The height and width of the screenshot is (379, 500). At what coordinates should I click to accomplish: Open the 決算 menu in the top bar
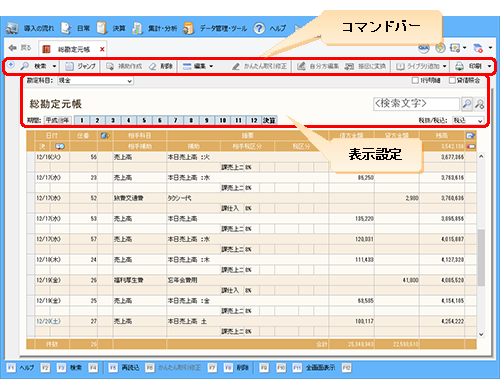pyautogui.click(x=111, y=28)
